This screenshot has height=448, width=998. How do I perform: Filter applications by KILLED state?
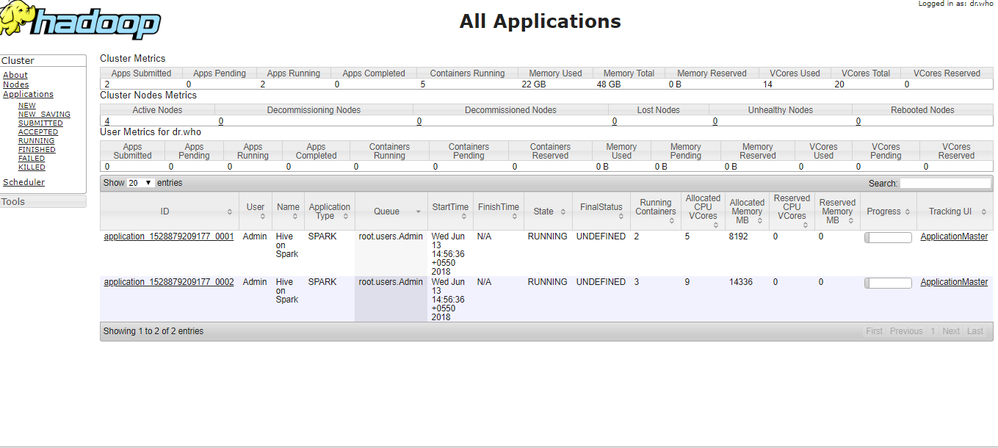[x=32, y=167]
